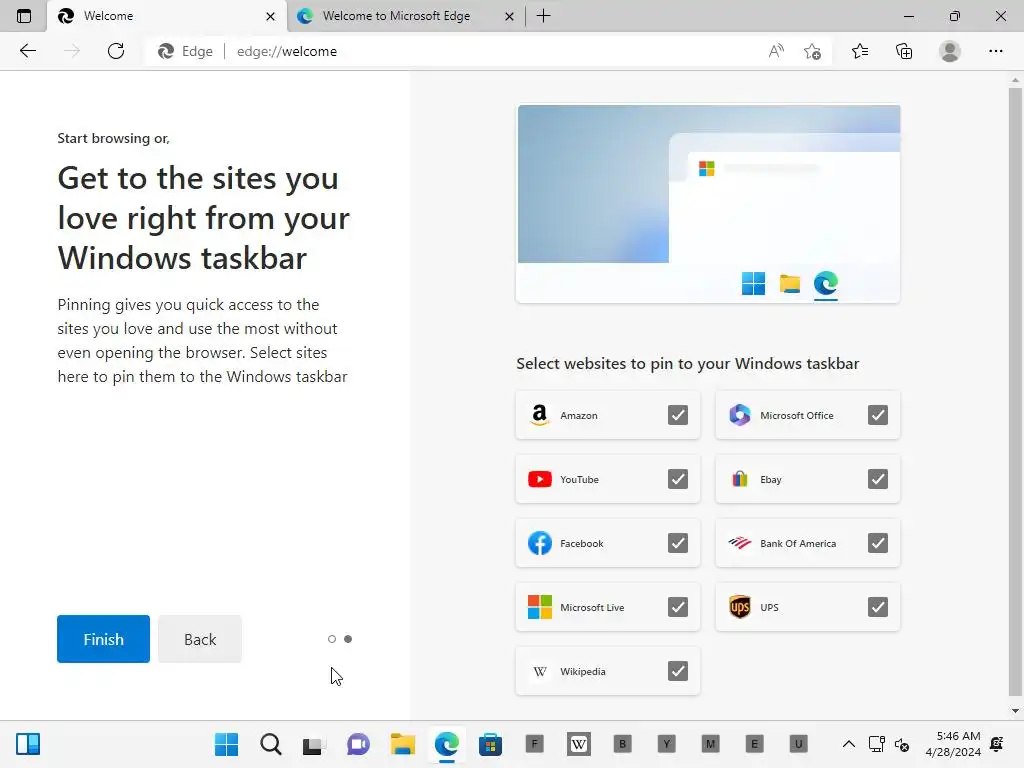Open Task View on the taskbar
Image resolution: width=1024 pixels, height=768 pixels.
(x=314, y=744)
